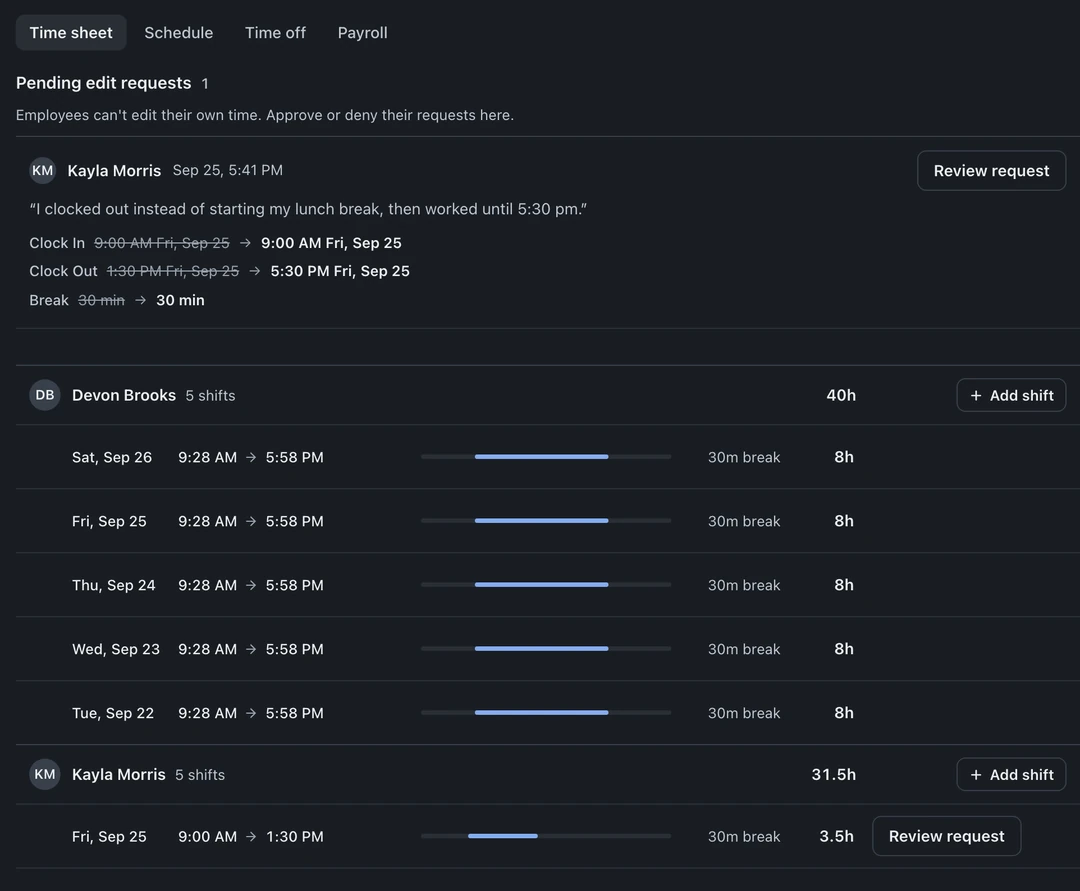1080x891 pixels.
Task: Click the new clock in '9:00 AM Fri, Sep 25'
Action: point(331,243)
